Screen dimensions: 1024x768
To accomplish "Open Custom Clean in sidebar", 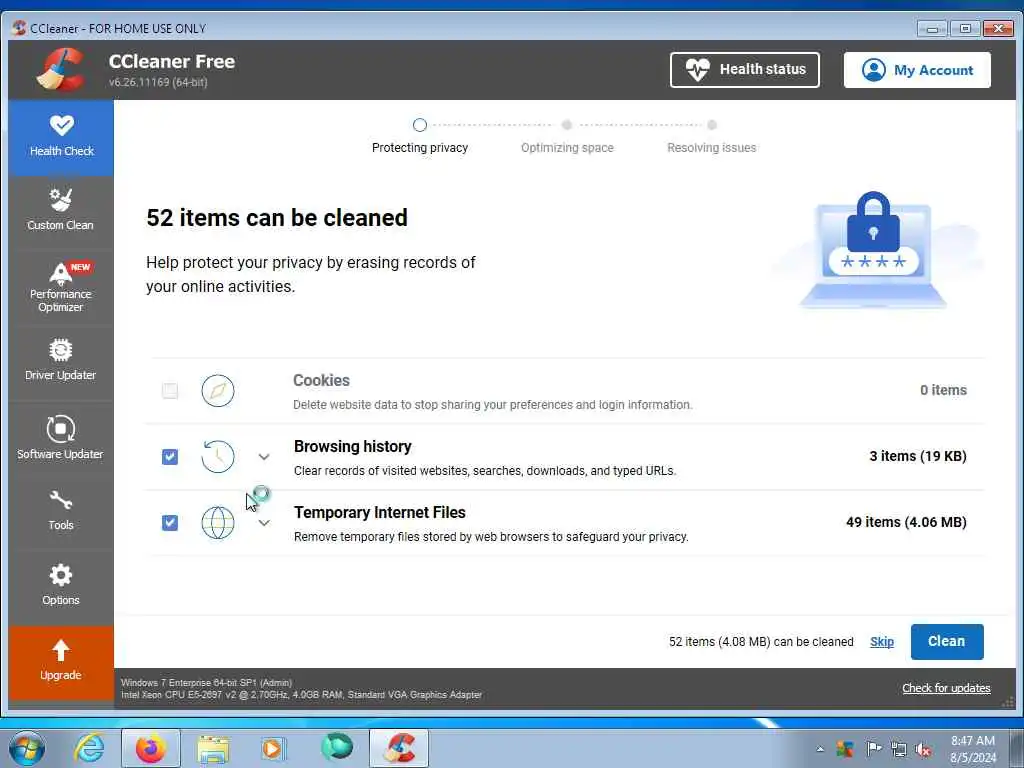I will (x=61, y=210).
